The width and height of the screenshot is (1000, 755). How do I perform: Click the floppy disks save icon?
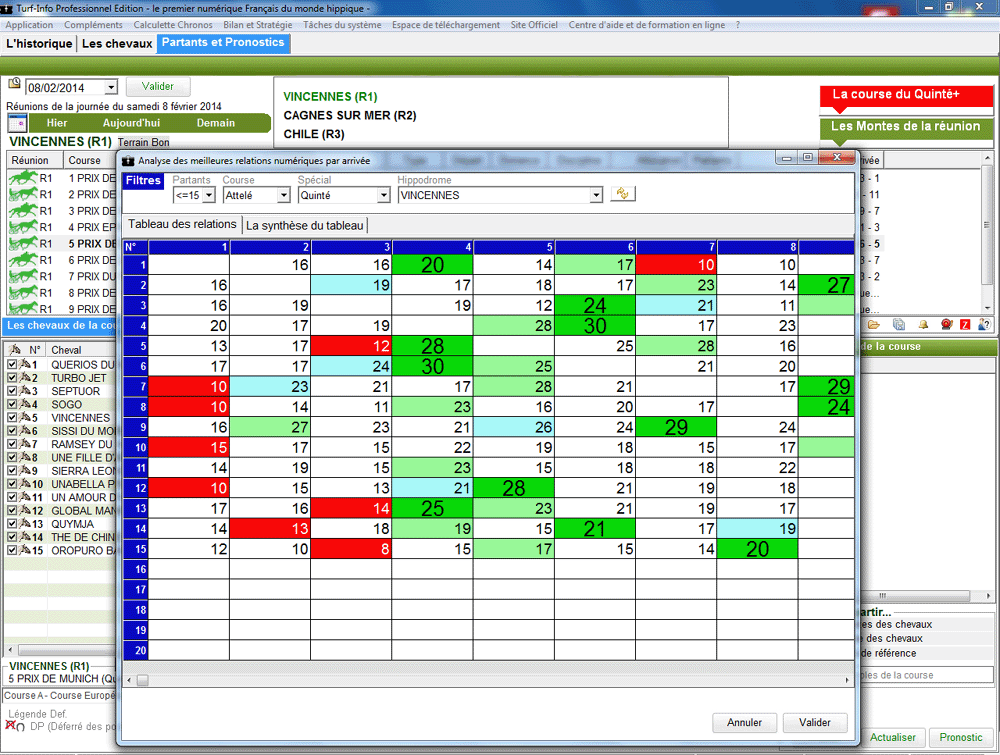898,325
